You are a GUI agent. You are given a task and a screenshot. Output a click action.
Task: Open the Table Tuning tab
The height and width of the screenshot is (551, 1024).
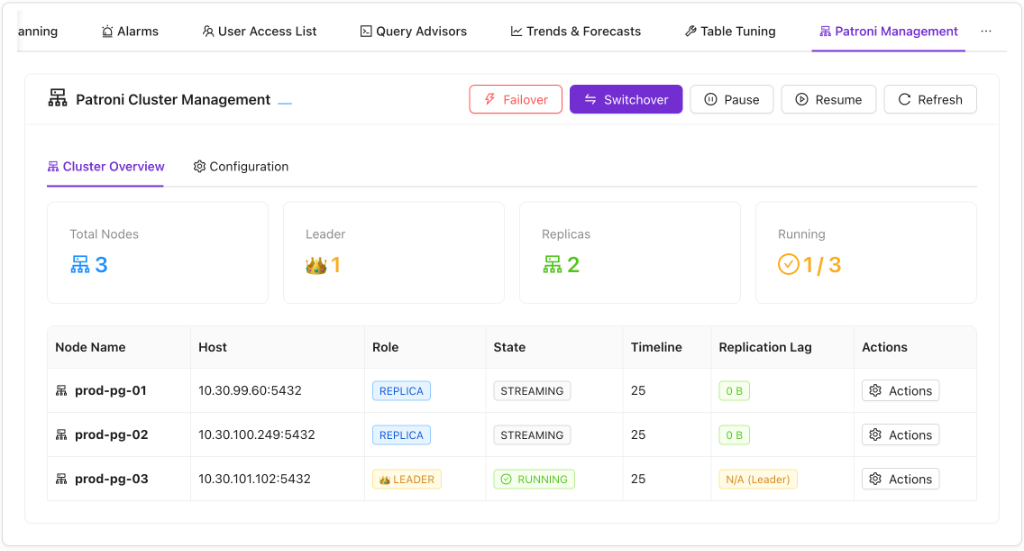pos(730,31)
